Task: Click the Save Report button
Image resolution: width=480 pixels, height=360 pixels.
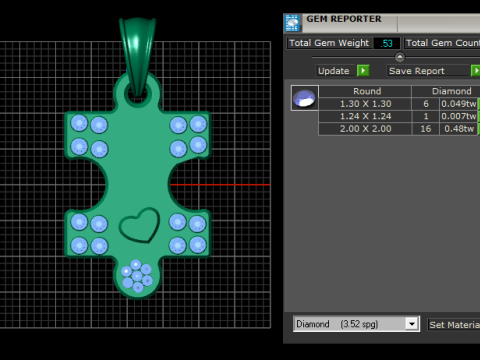Action: point(428,71)
